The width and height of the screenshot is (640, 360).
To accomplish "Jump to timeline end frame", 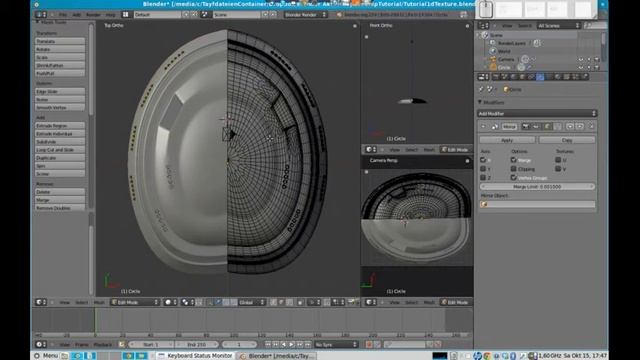I will [307, 345].
